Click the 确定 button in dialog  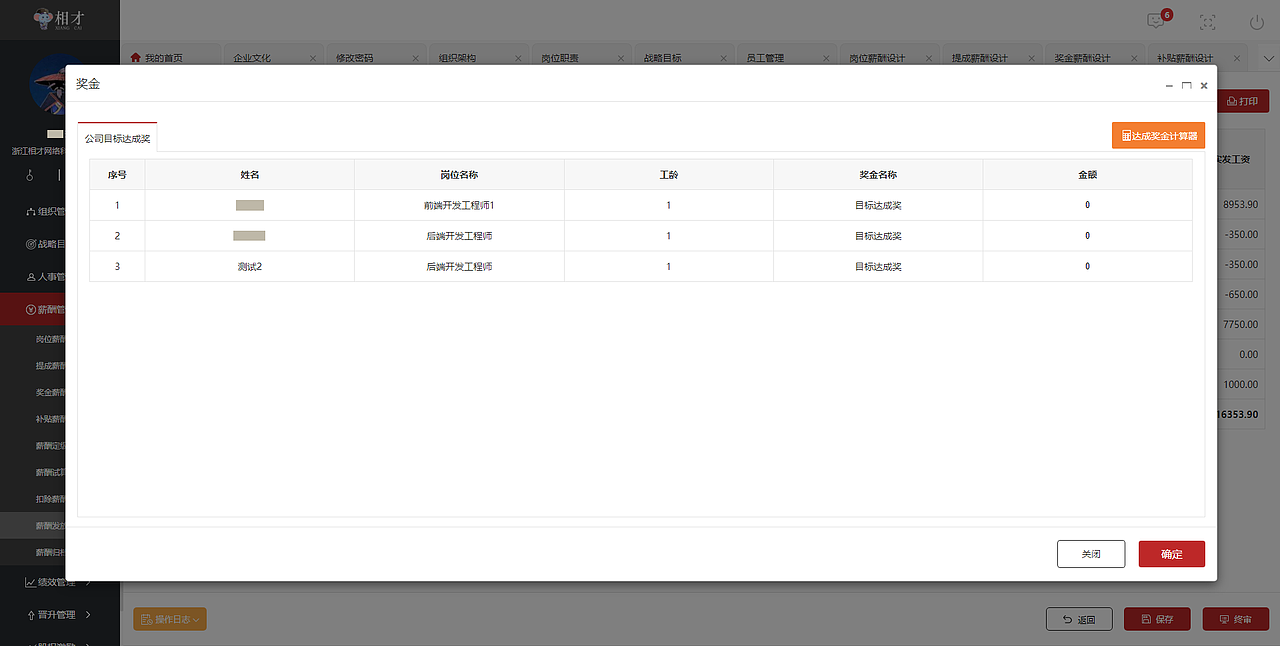(1172, 554)
